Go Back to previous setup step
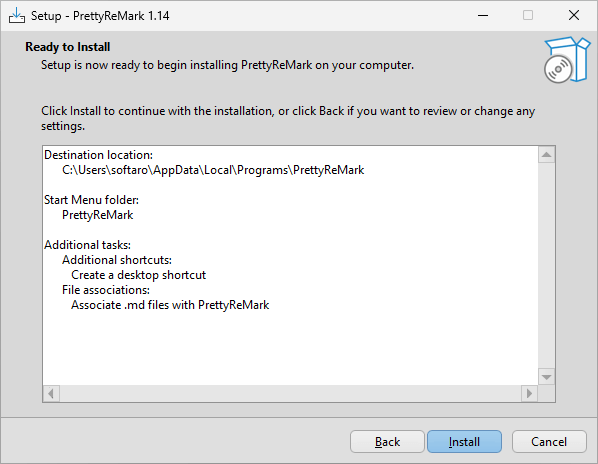 click(x=387, y=442)
